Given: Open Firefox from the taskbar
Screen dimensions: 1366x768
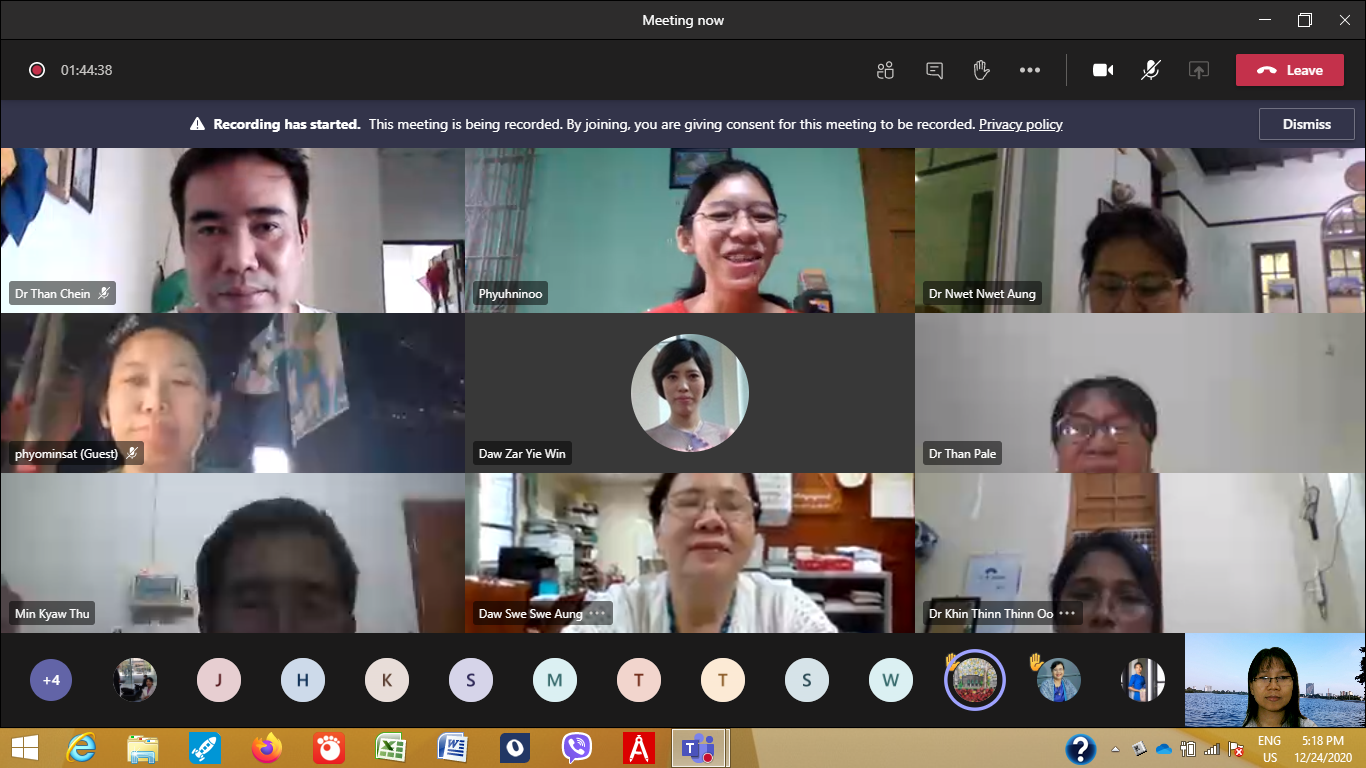Looking at the screenshot, I should click(267, 748).
